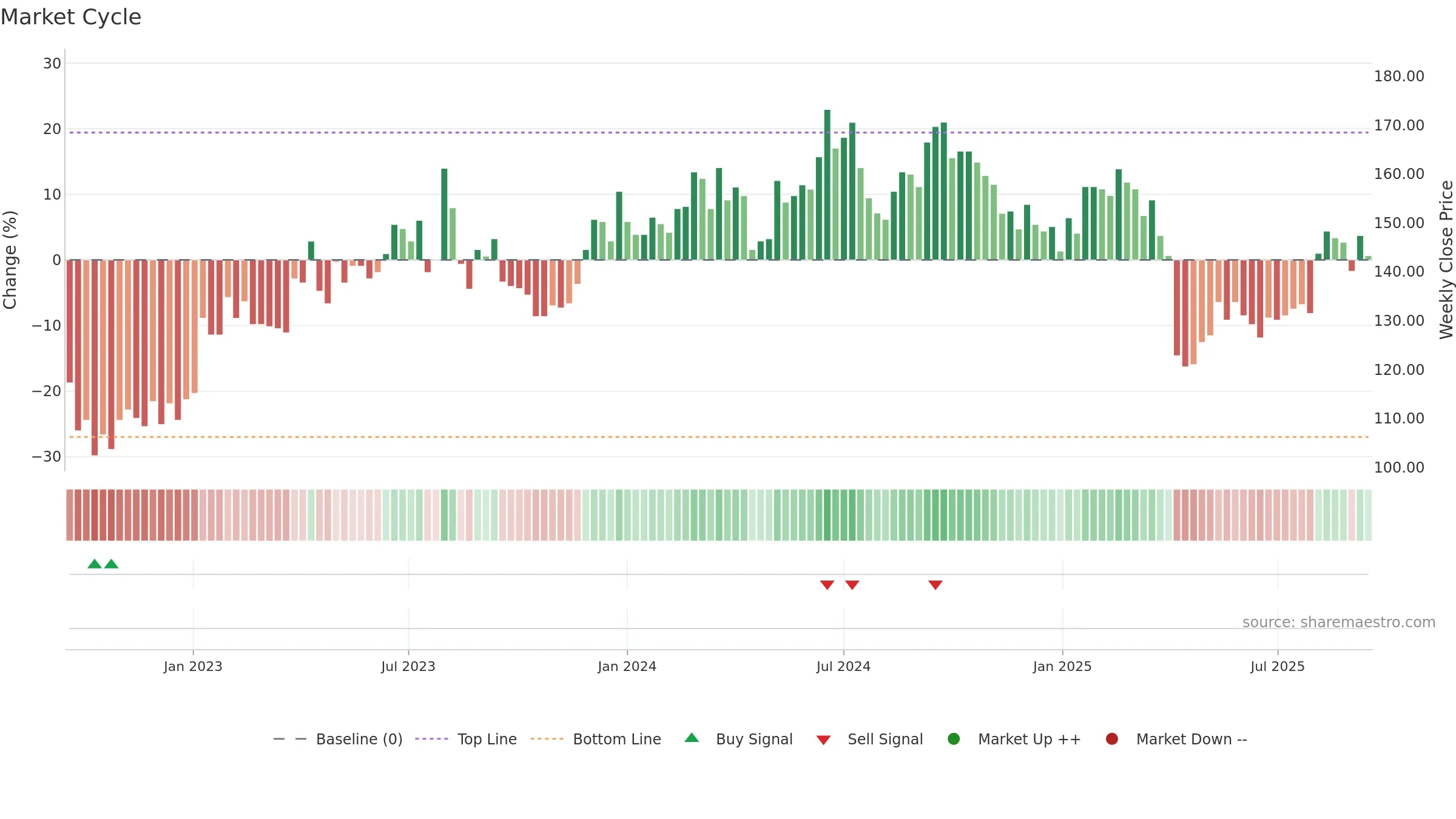Screen dimensions: 1456x819
Task: Click the source: sharemaestro.com text
Action: click(1339, 622)
